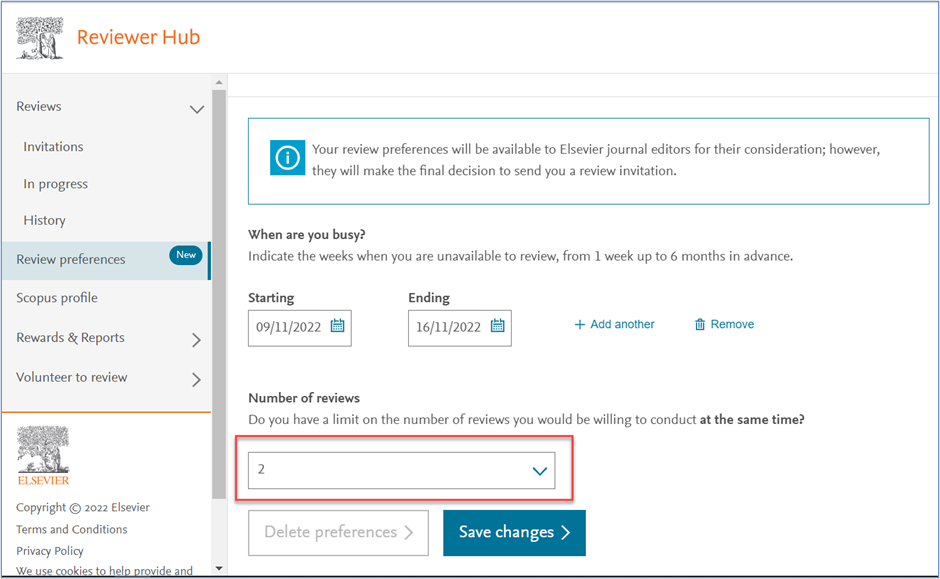Screen dimensions: 940x579
Task: Click the trash icon beside Remove
Action: (x=700, y=325)
